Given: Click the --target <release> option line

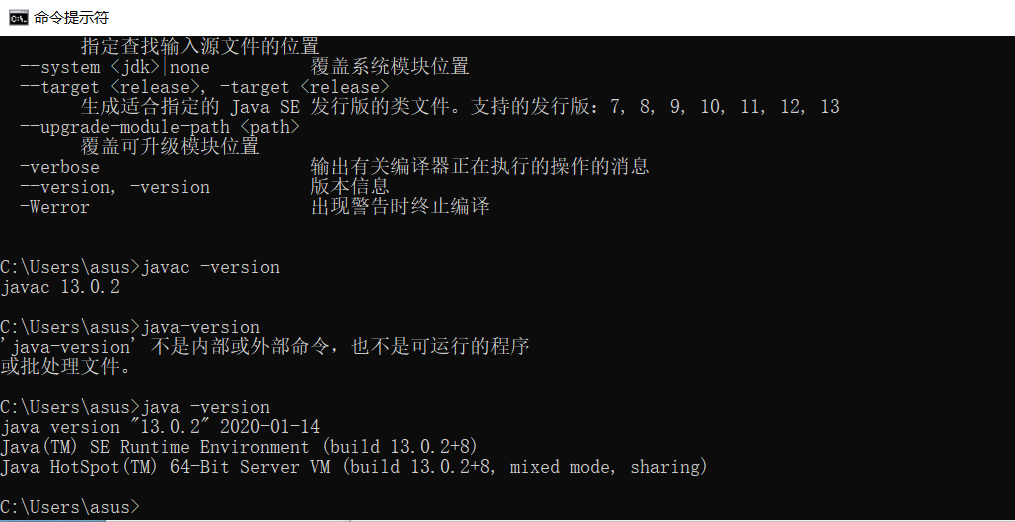Looking at the screenshot, I should (205, 87).
